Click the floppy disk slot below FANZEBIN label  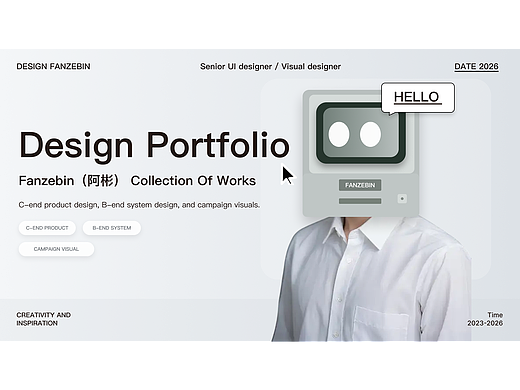point(360,201)
